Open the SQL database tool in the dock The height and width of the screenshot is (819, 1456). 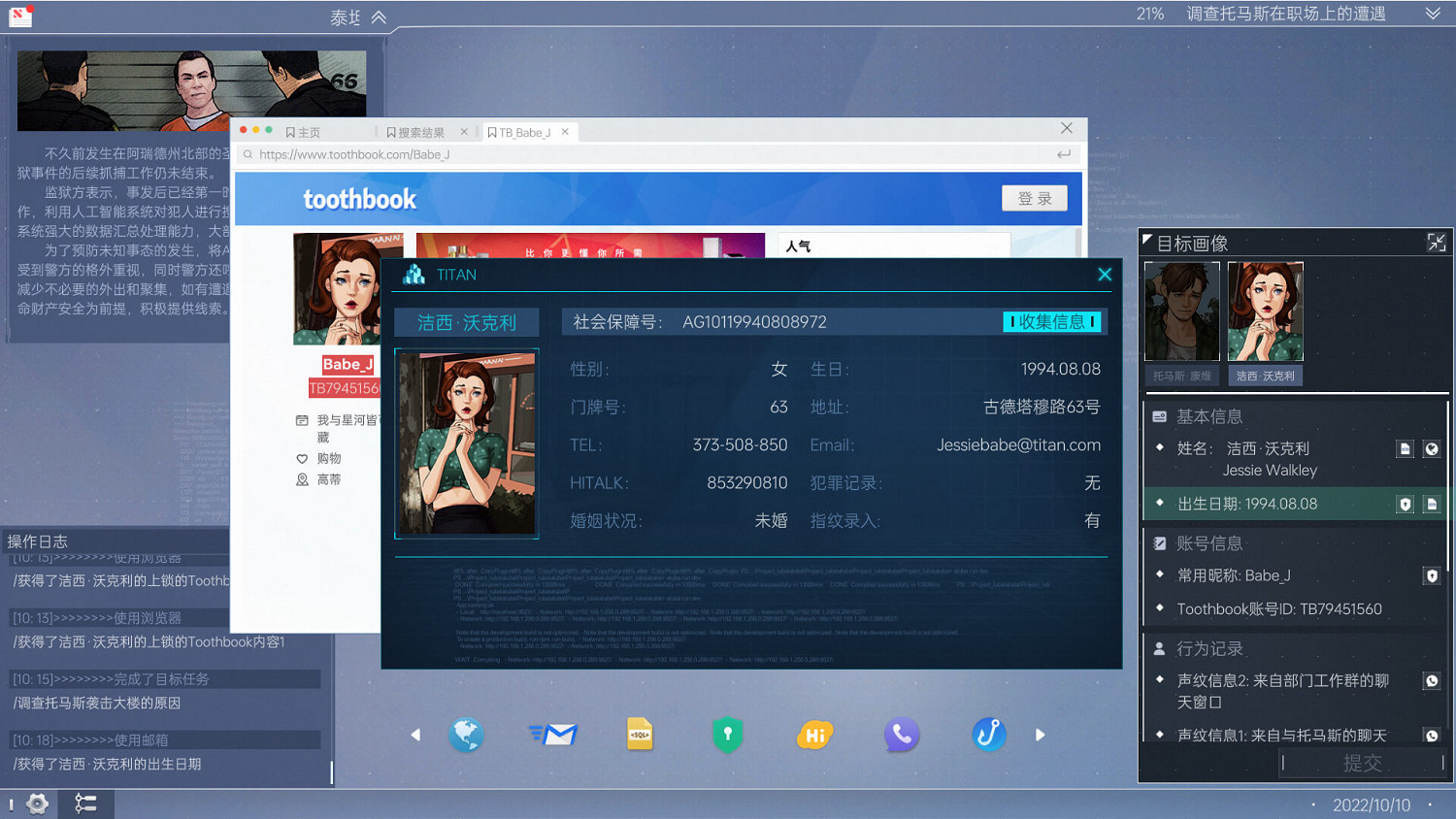point(641,735)
